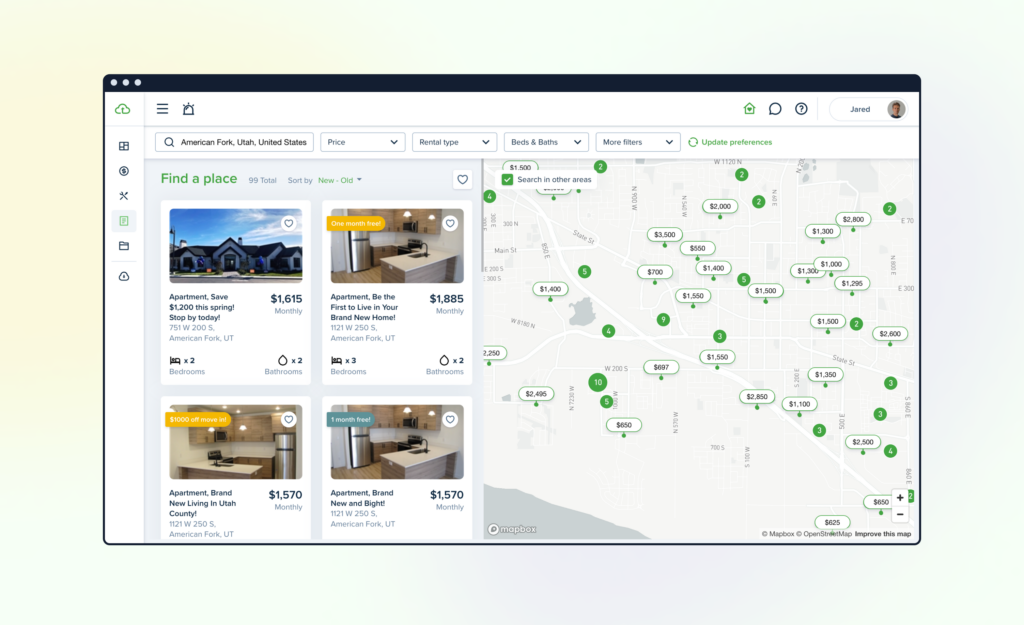Click the Find a place heading
The width and height of the screenshot is (1024, 625).
(x=199, y=179)
